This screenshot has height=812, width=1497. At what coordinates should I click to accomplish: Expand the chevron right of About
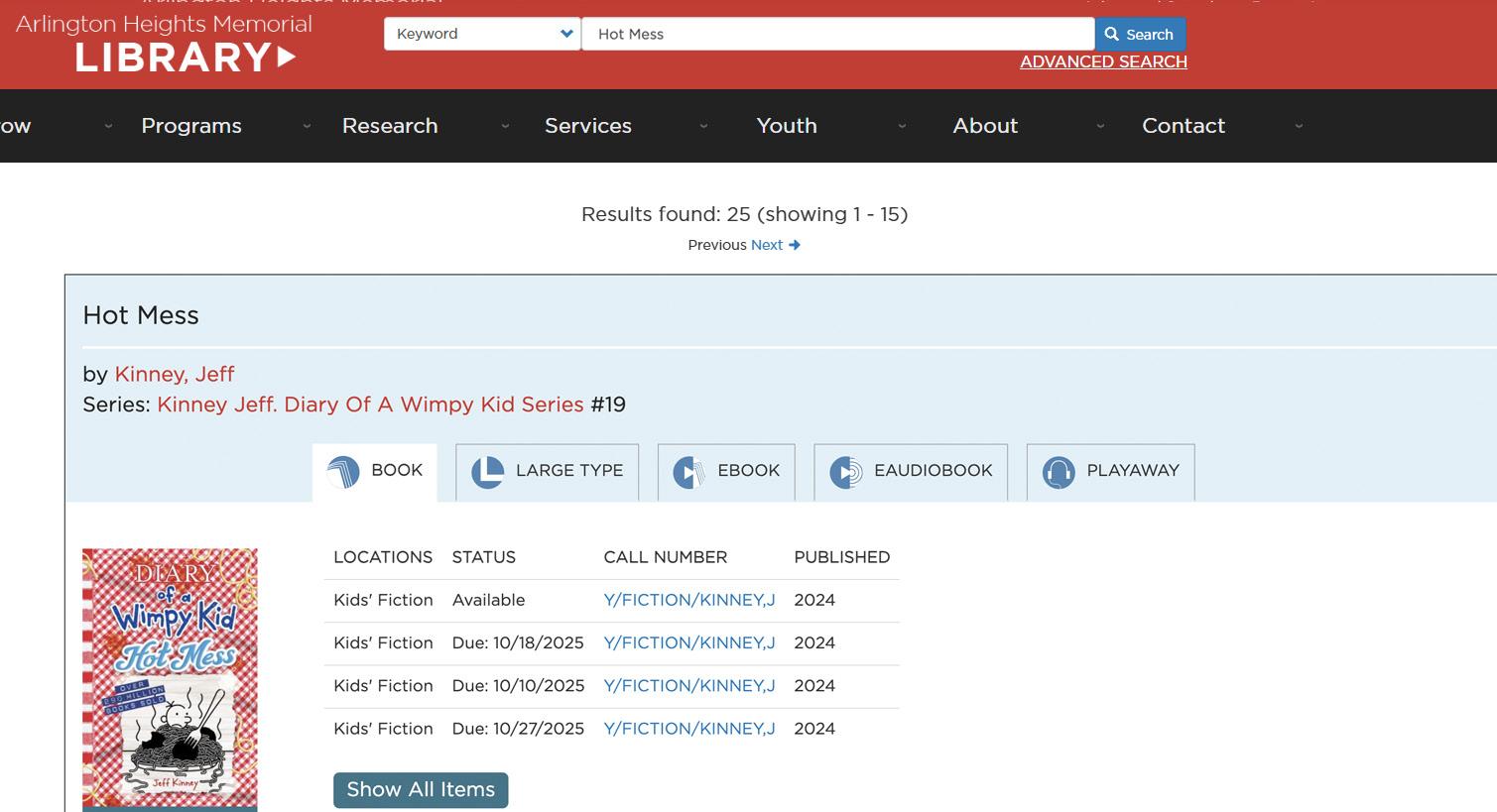pos(1100,126)
